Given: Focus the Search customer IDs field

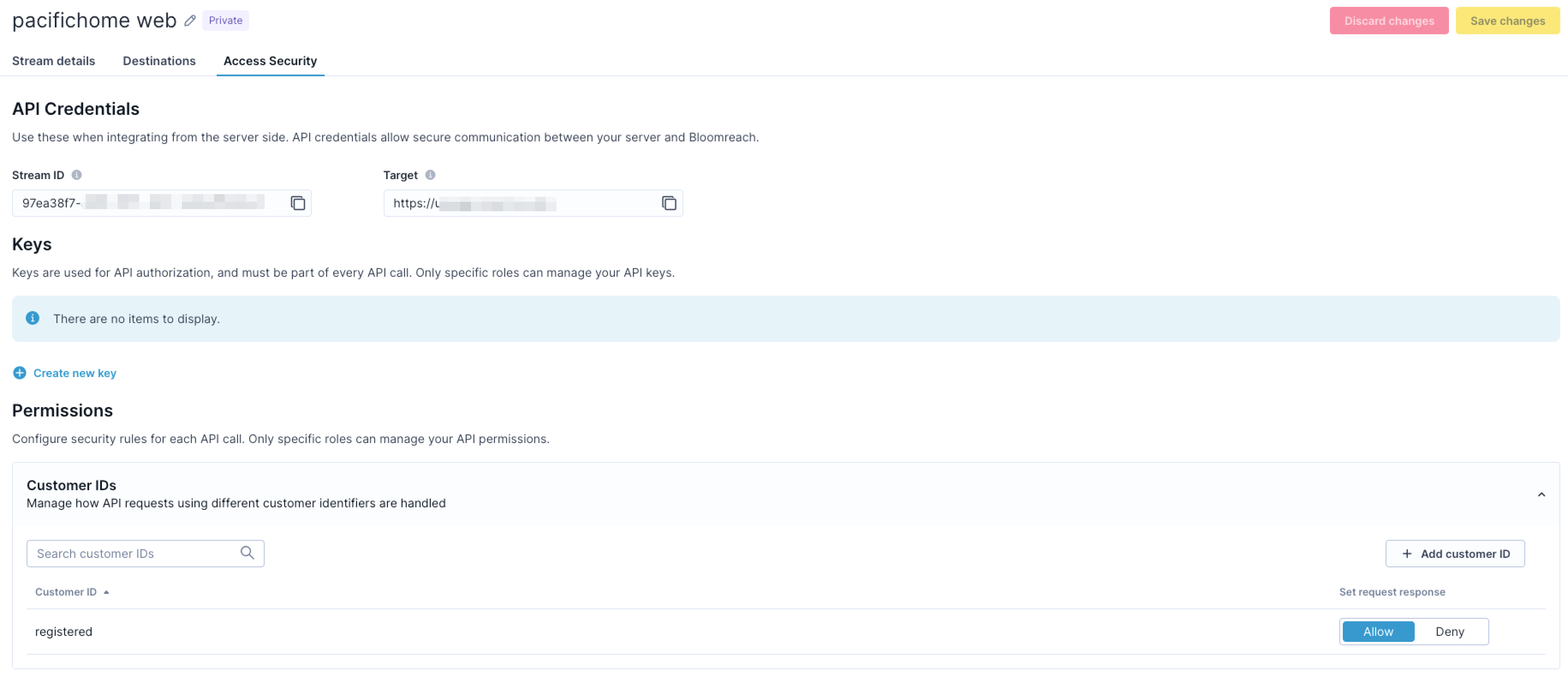Looking at the screenshot, I should pos(134,553).
